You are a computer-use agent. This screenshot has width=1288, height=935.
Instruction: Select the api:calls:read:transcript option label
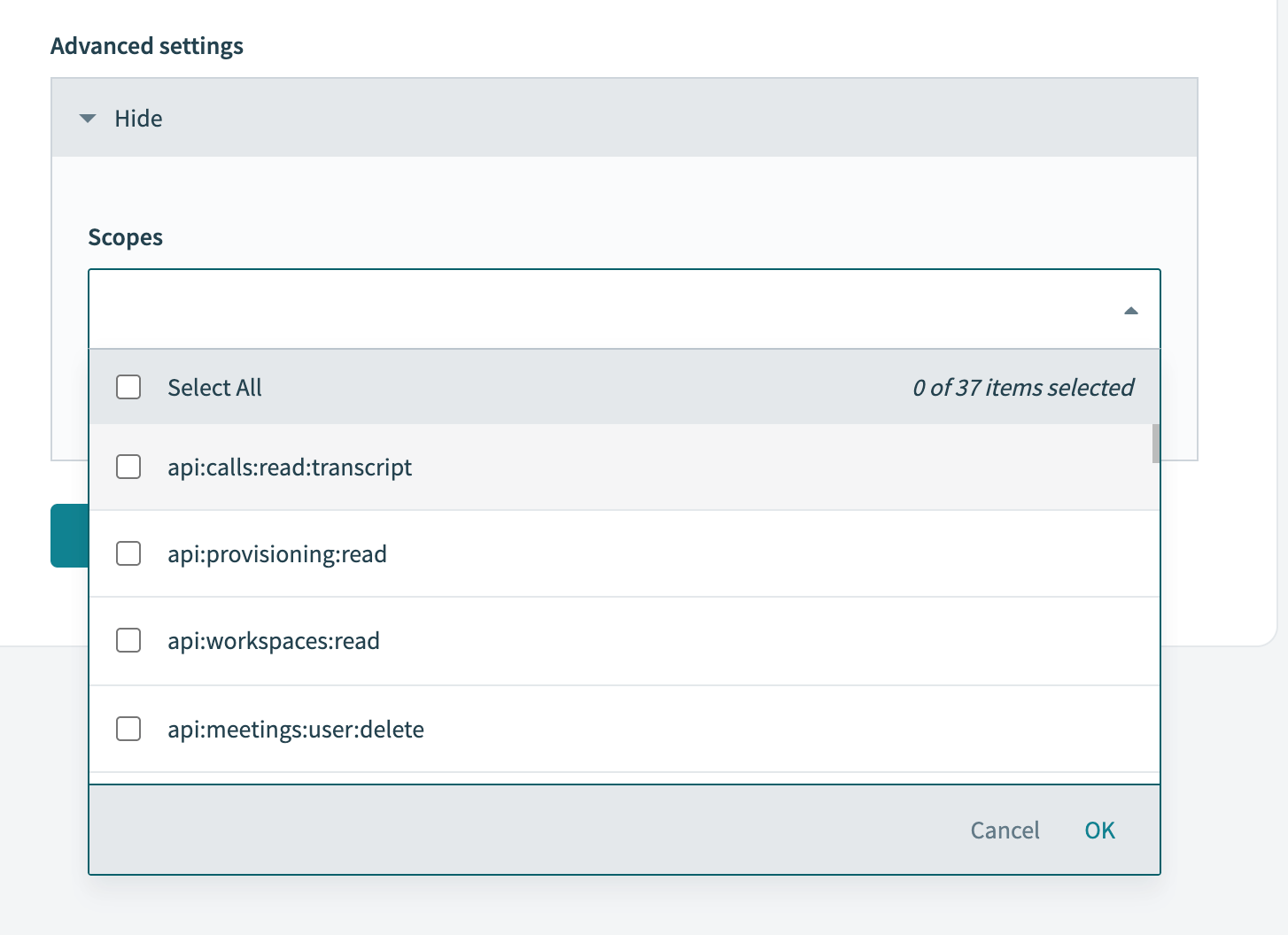click(290, 467)
